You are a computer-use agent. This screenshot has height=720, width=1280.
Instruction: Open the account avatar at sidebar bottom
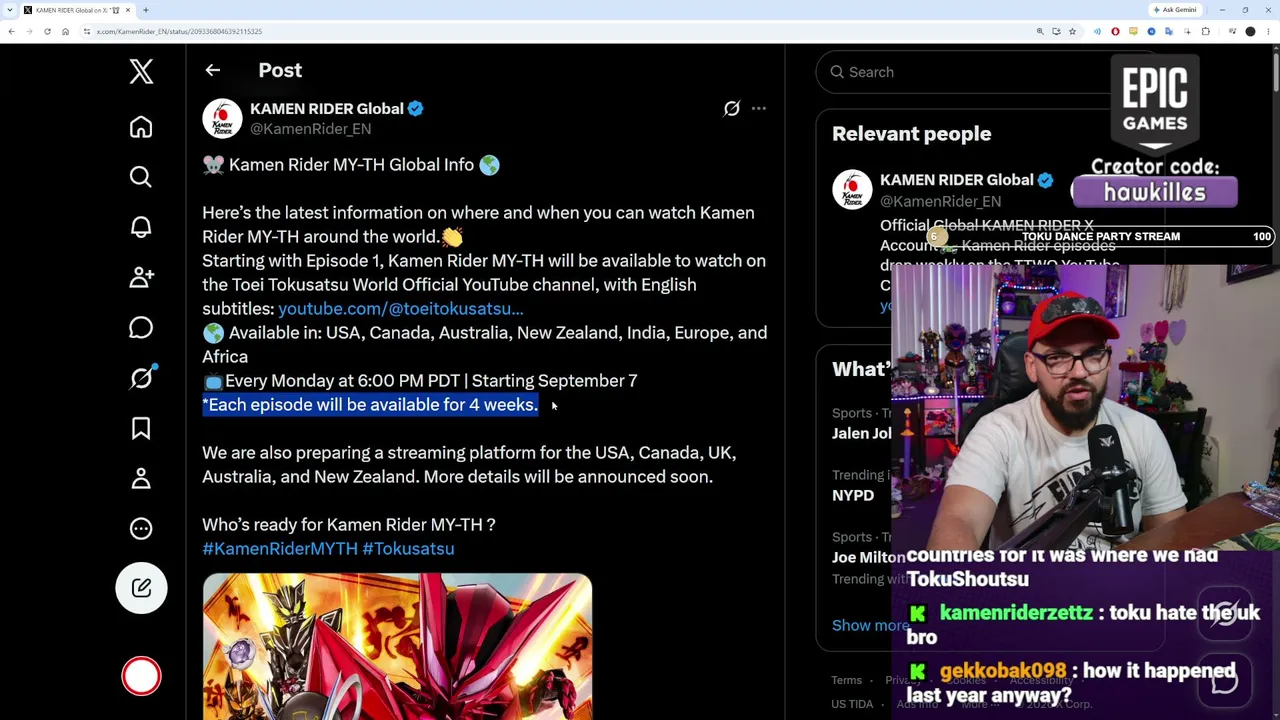coord(141,676)
